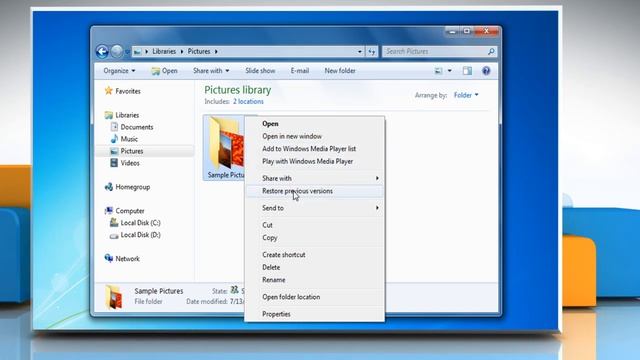Expand the Send to submenu
This screenshot has height=360, width=640.
click(x=377, y=208)
